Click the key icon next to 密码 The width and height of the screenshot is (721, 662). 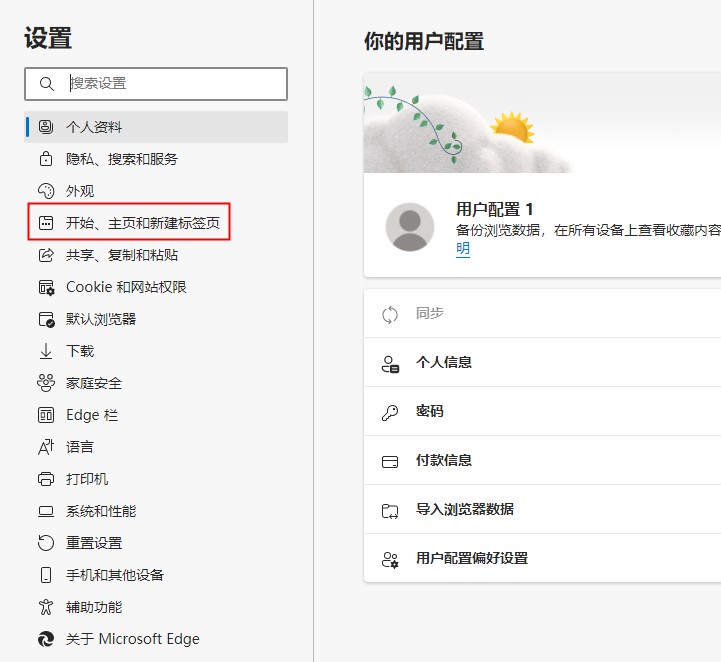(390, 412)
